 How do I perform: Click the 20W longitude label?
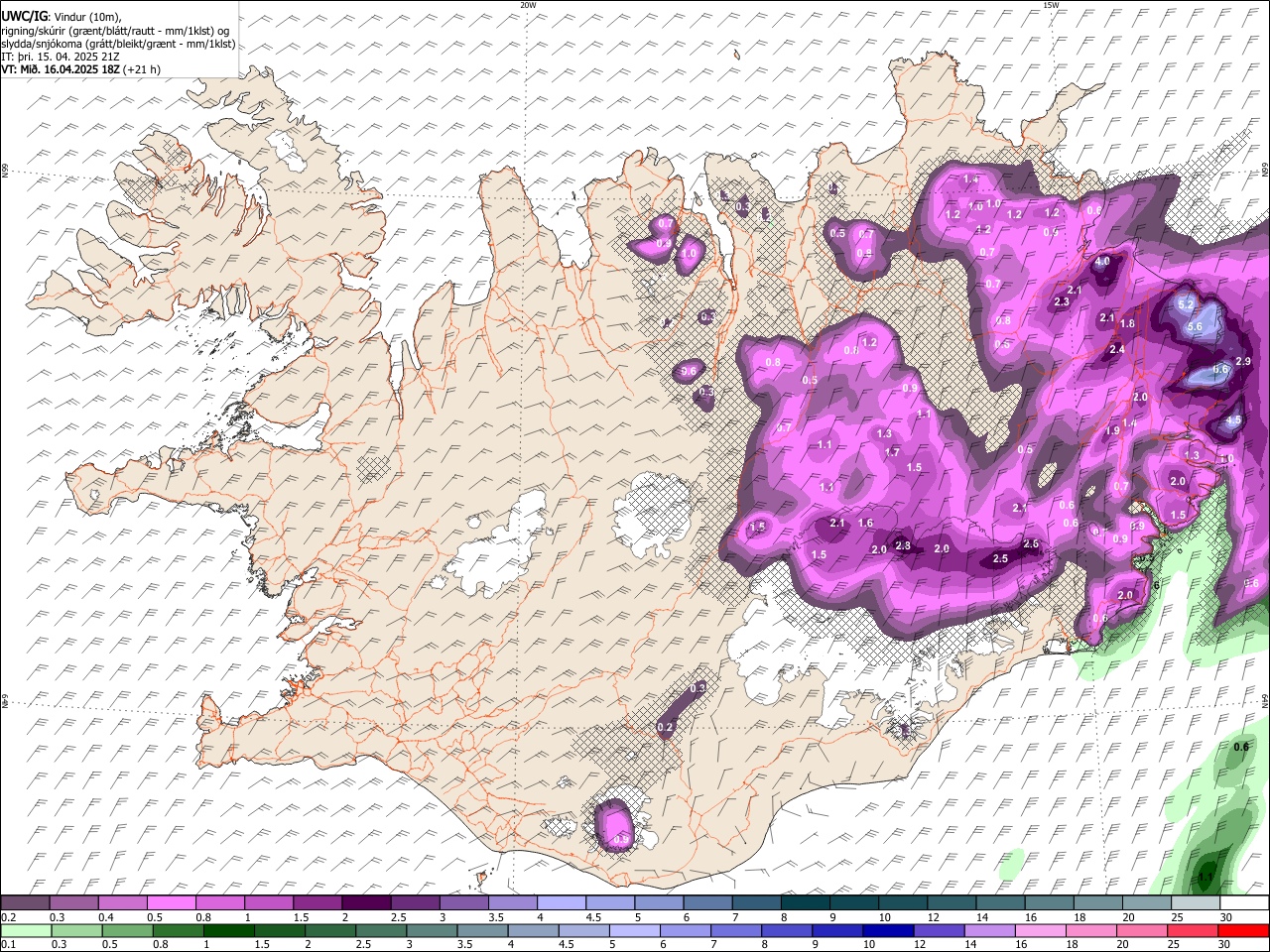coord(528,5)
